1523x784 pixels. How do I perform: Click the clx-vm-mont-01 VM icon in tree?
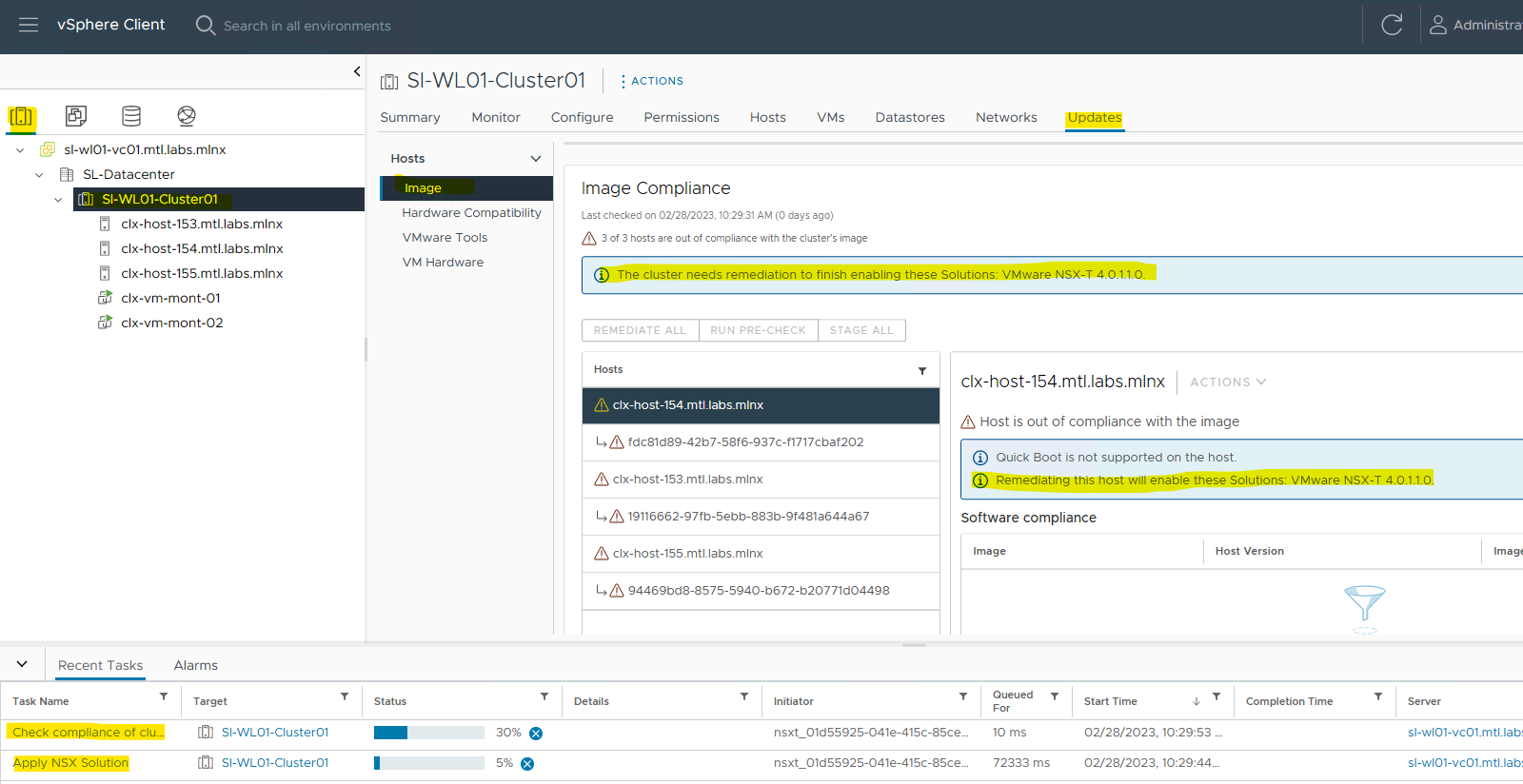(105, 298)
